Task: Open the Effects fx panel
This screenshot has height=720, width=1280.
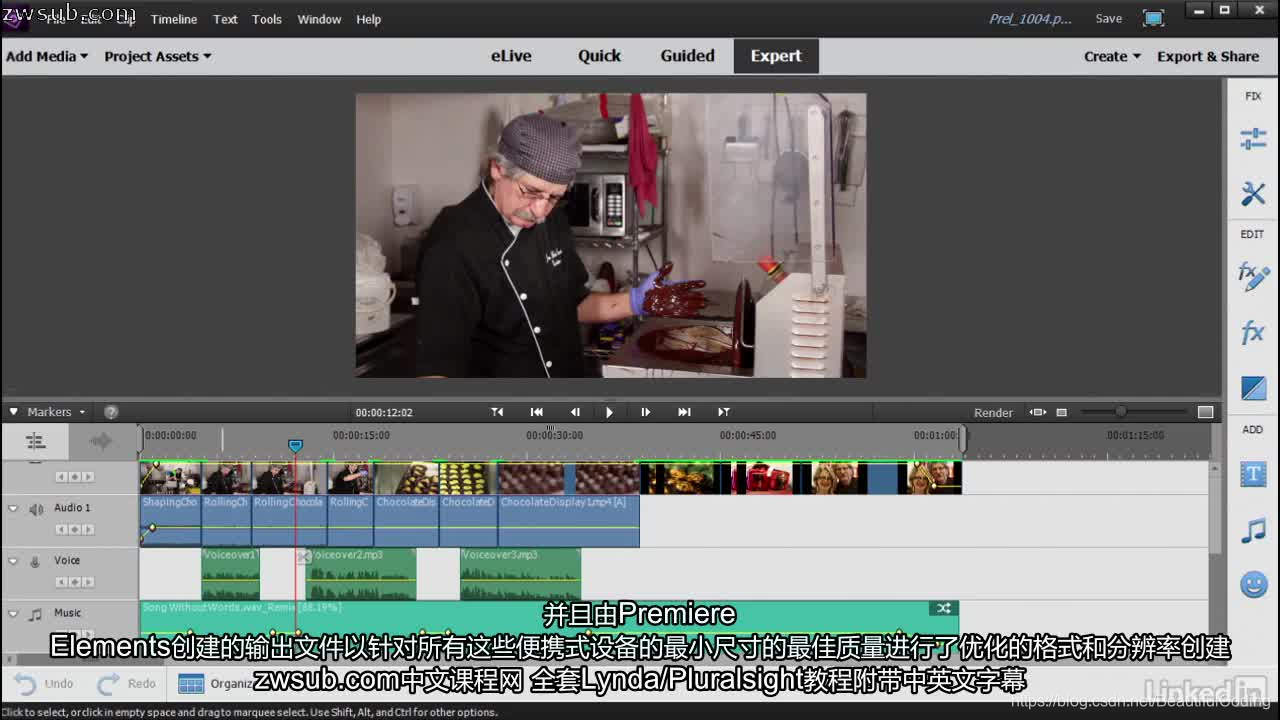Action: pyautogui.click(x=1253, y=332)
